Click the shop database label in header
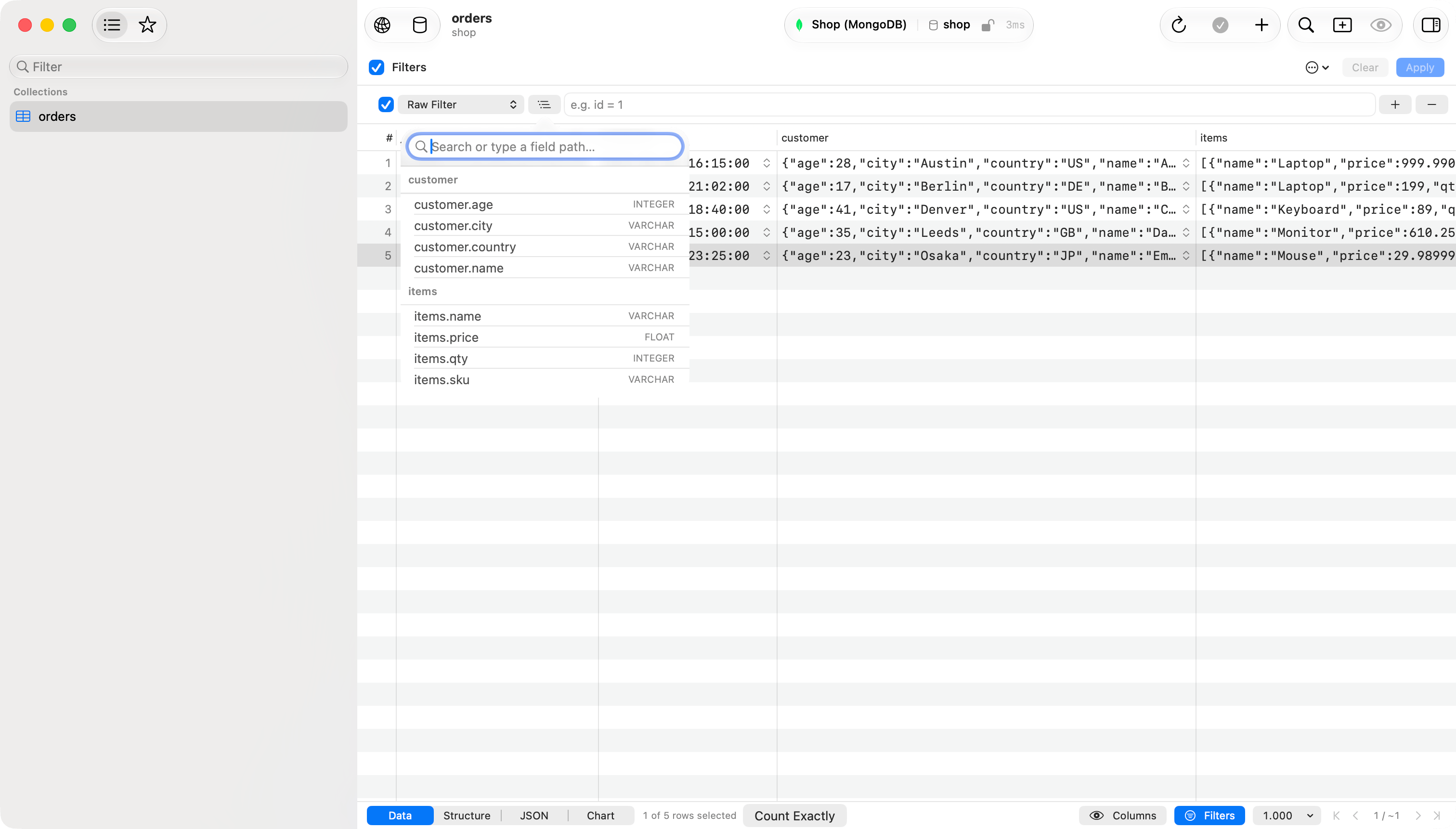This screenshot has height=829, width=1456. click(x=956, y=25)
